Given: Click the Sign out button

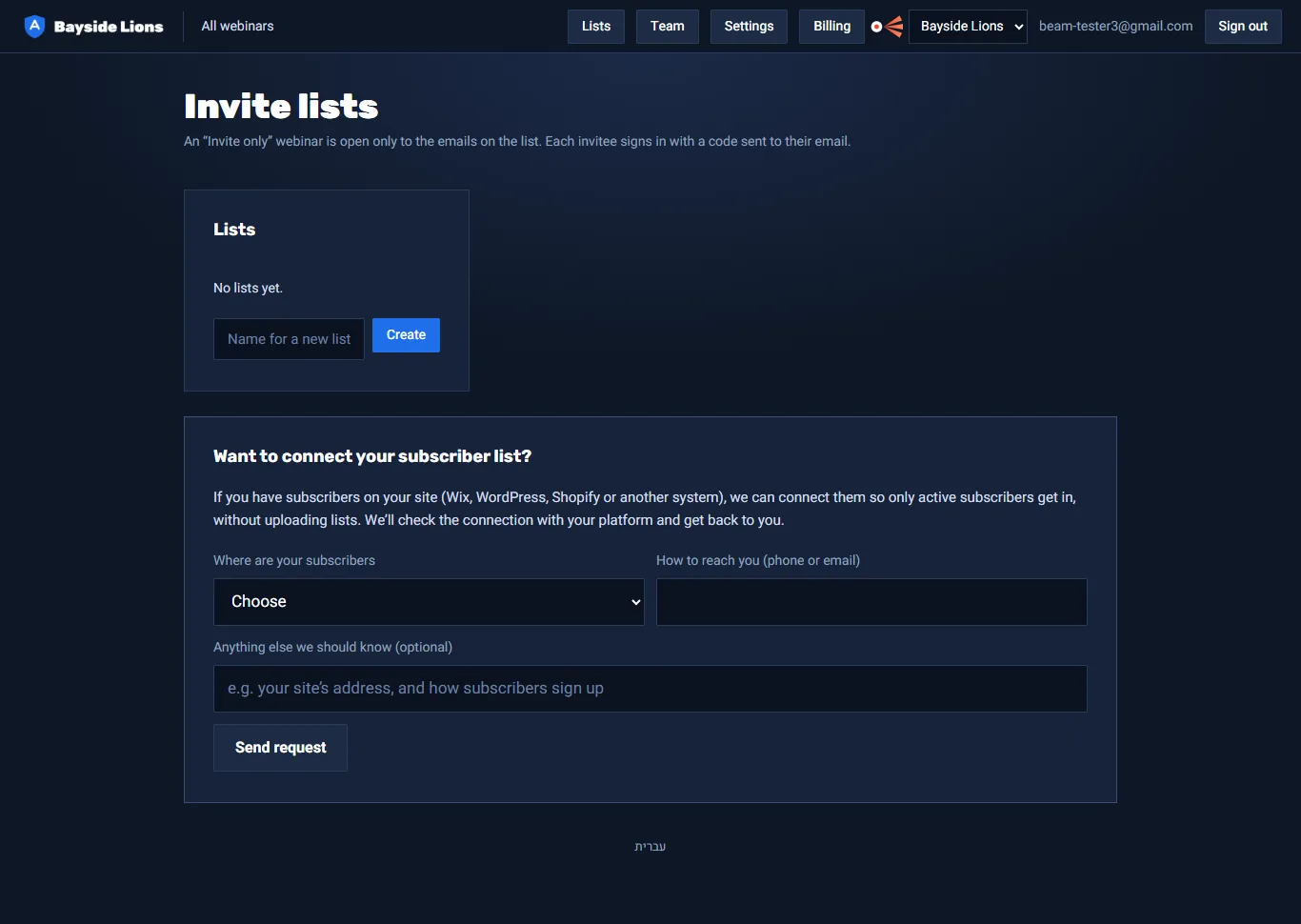Looking at the screenshot, I should (1243, 27).
